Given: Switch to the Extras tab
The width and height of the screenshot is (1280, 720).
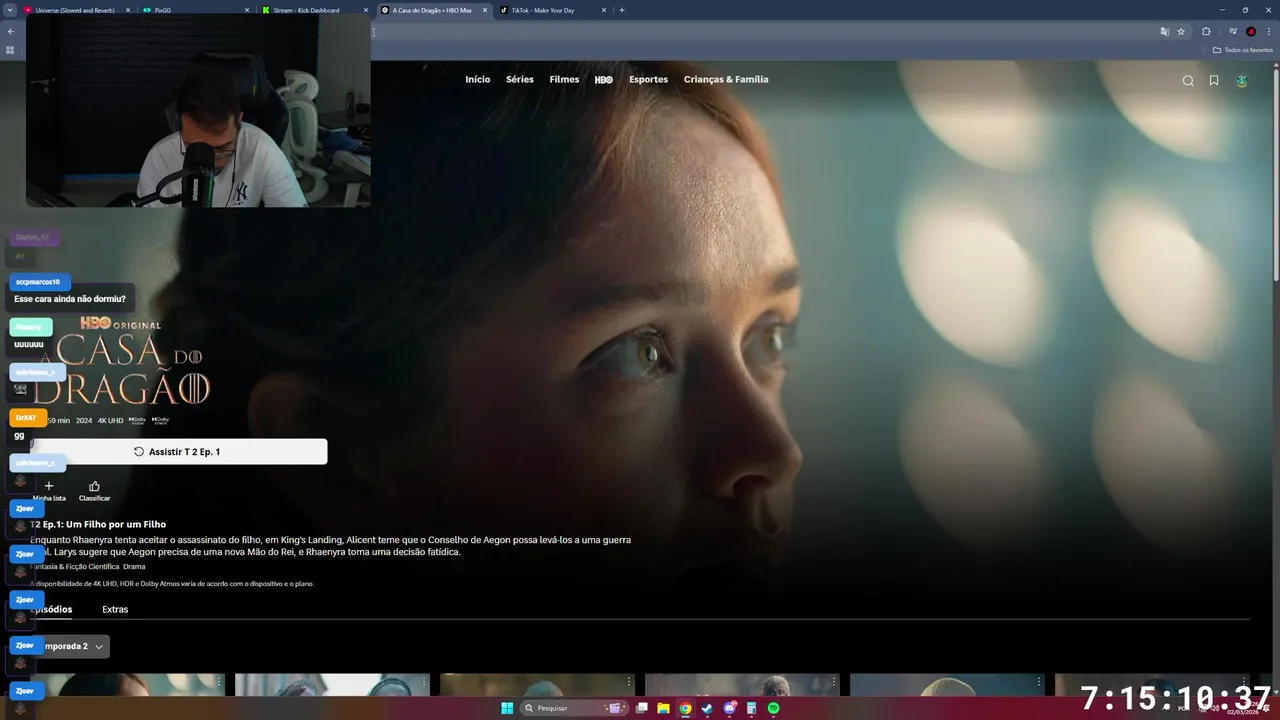Looking at the screenshot, I should coord(115,609).
